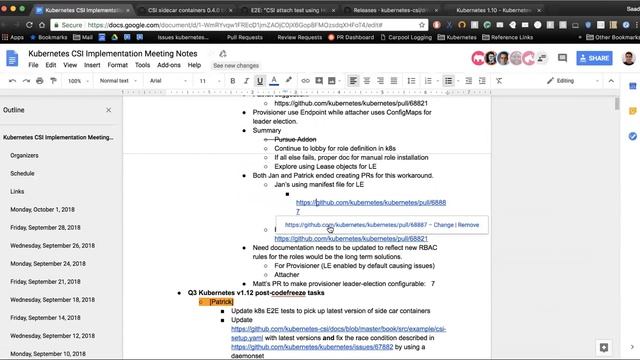
Task: Open the Kubernetes bookmarks folder
Action: [x=457, y=37]
